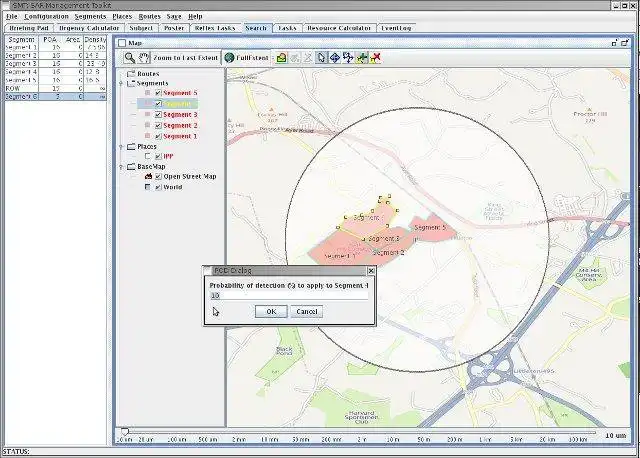Click the Map panel maximize icon
Viewport: 640px width, 458px height.
tap(624, 43)
